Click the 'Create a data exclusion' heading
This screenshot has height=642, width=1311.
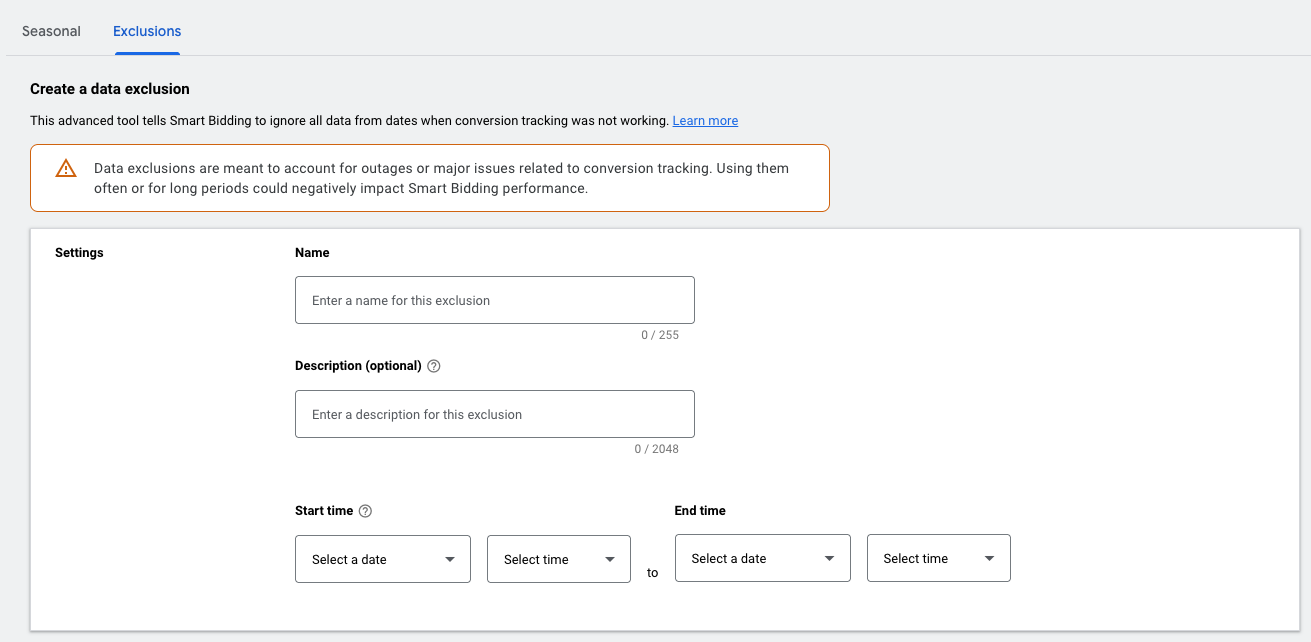point(110,89)
